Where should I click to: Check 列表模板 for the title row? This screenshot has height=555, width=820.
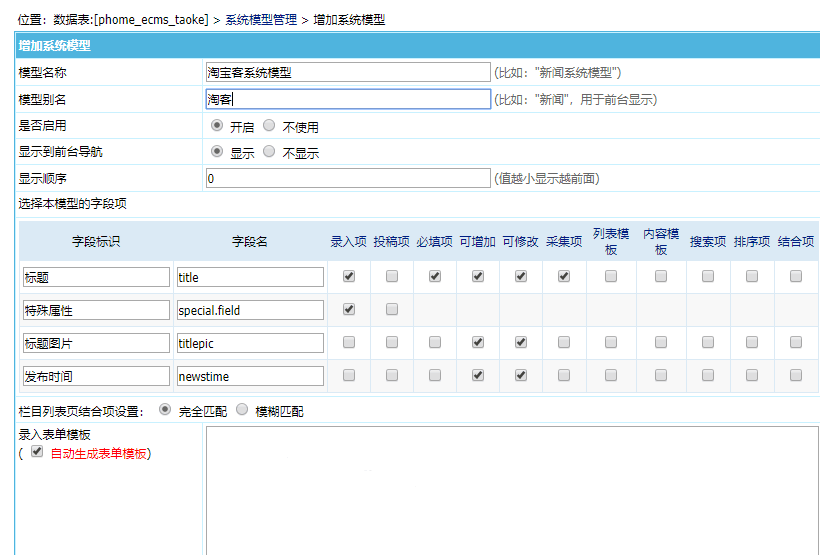click(611, 276)
